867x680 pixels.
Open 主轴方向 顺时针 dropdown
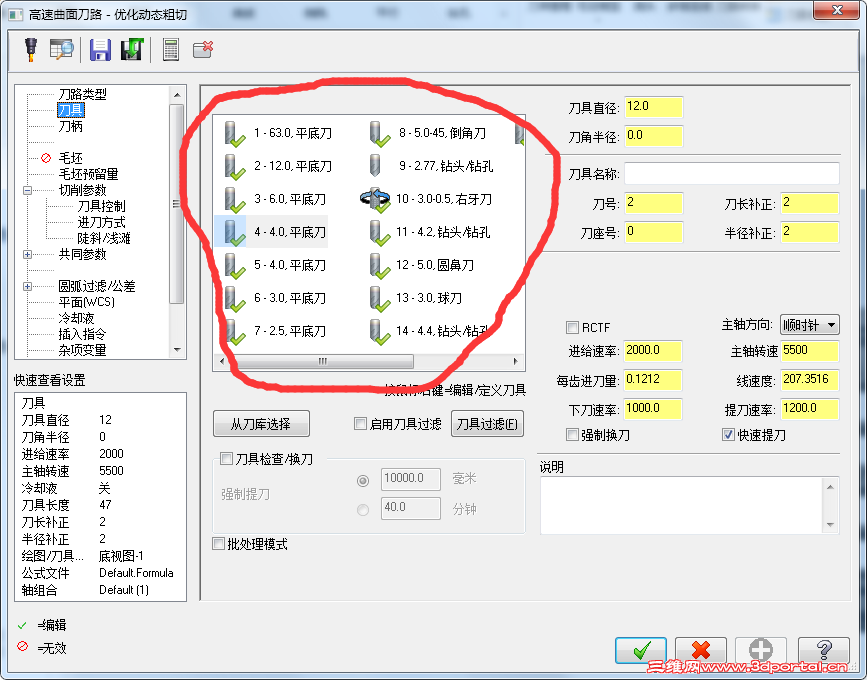(x=809, y=325)
